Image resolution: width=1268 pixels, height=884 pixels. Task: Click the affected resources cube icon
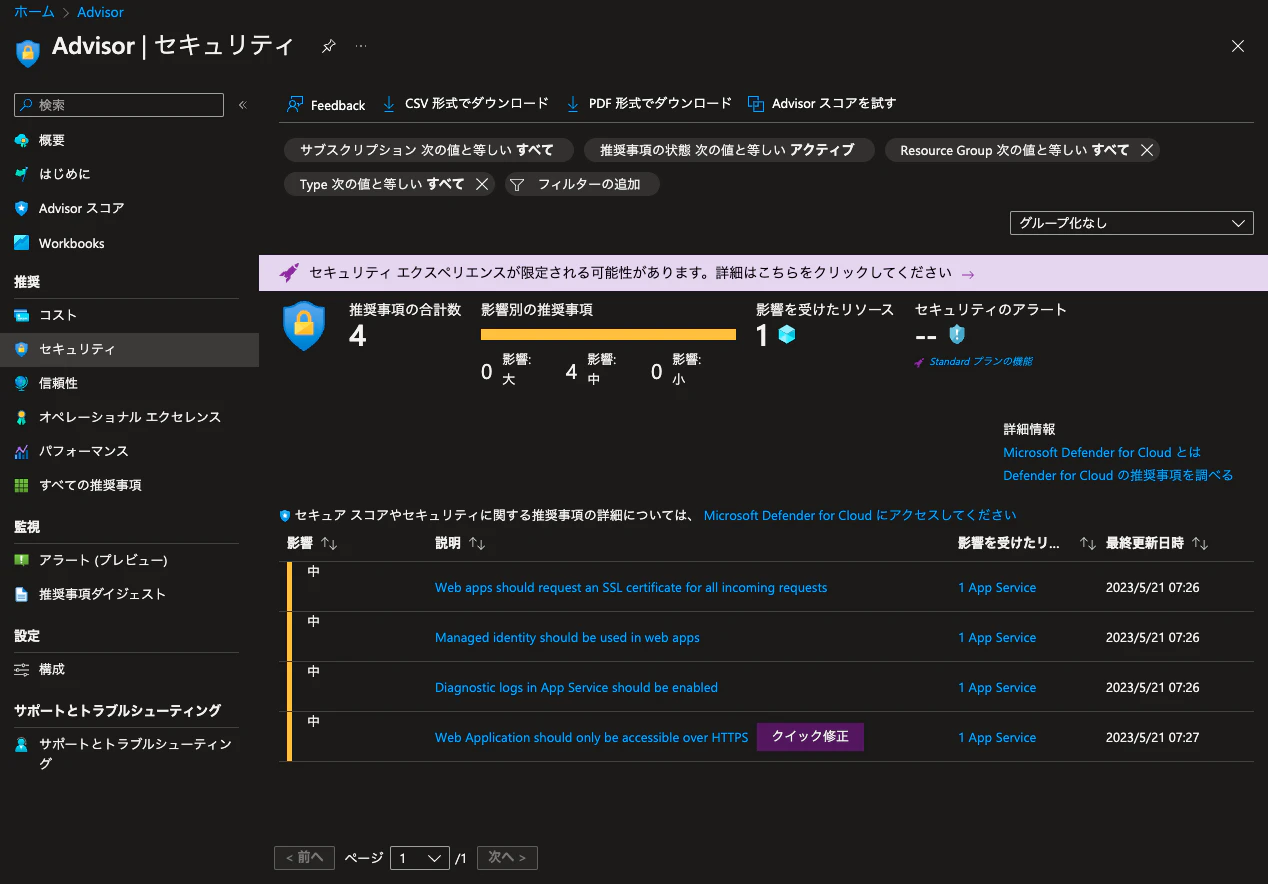[787, 335]
